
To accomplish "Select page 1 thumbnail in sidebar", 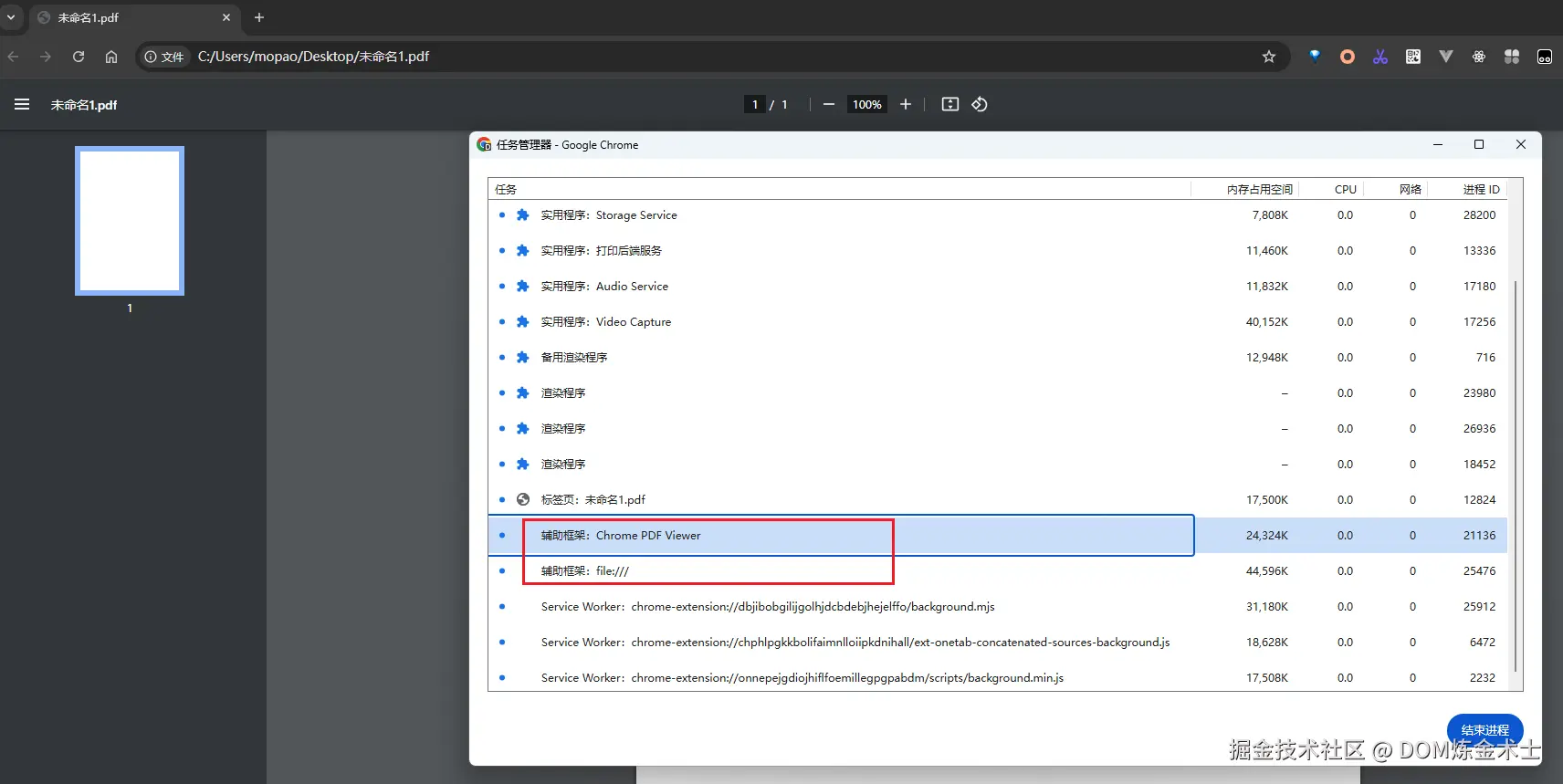I will 130,221.
